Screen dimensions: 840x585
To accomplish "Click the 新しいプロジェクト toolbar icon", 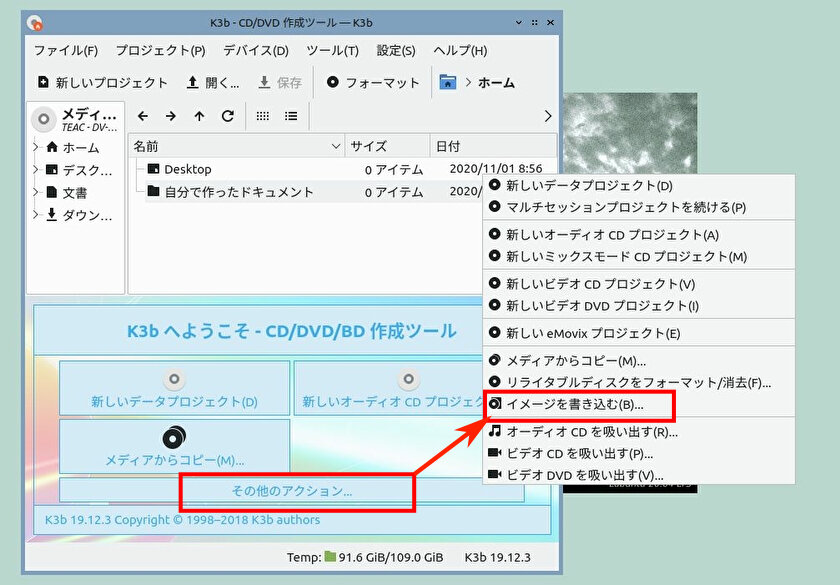I will (43, 82).
